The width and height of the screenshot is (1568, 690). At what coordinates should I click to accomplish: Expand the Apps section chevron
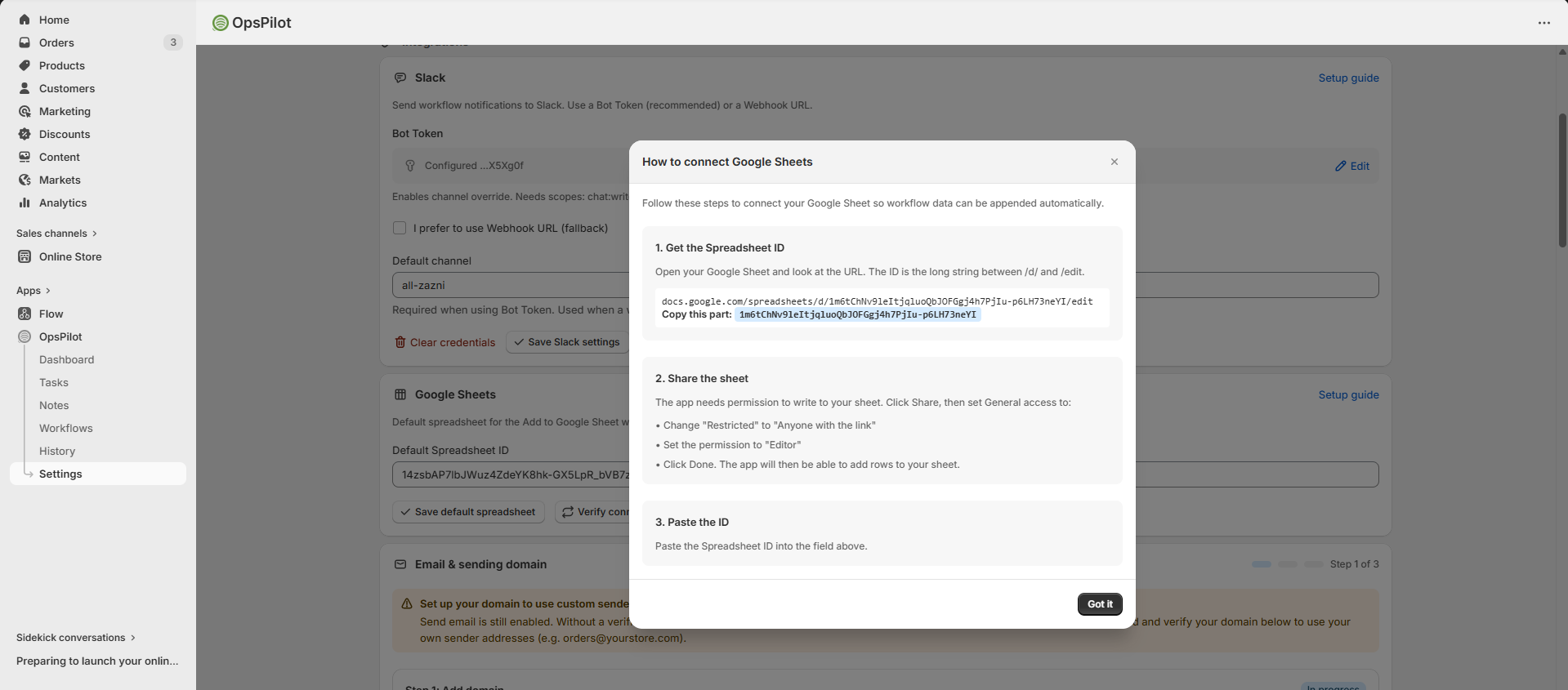48,291
